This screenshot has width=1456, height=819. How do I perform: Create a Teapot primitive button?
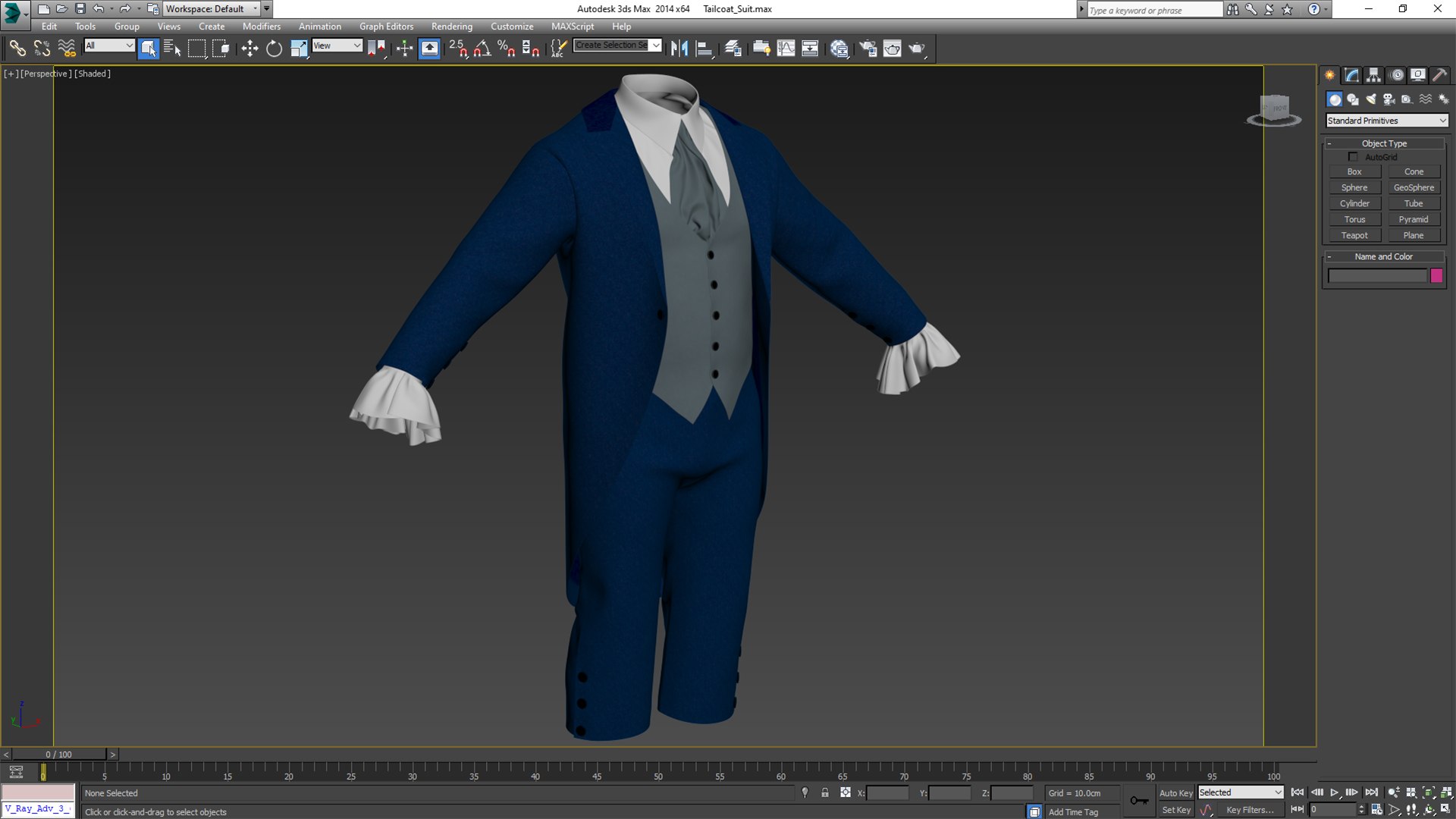pos(1354,235)
